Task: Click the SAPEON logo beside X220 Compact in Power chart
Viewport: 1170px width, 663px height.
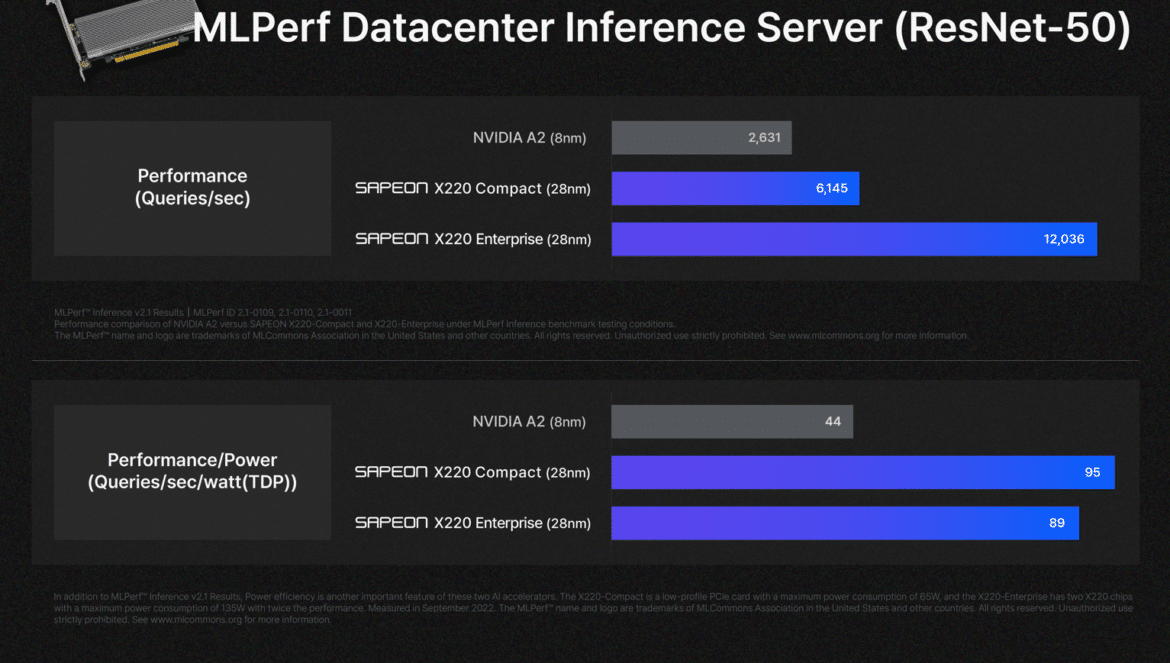Action: click(x=392, y=472)
